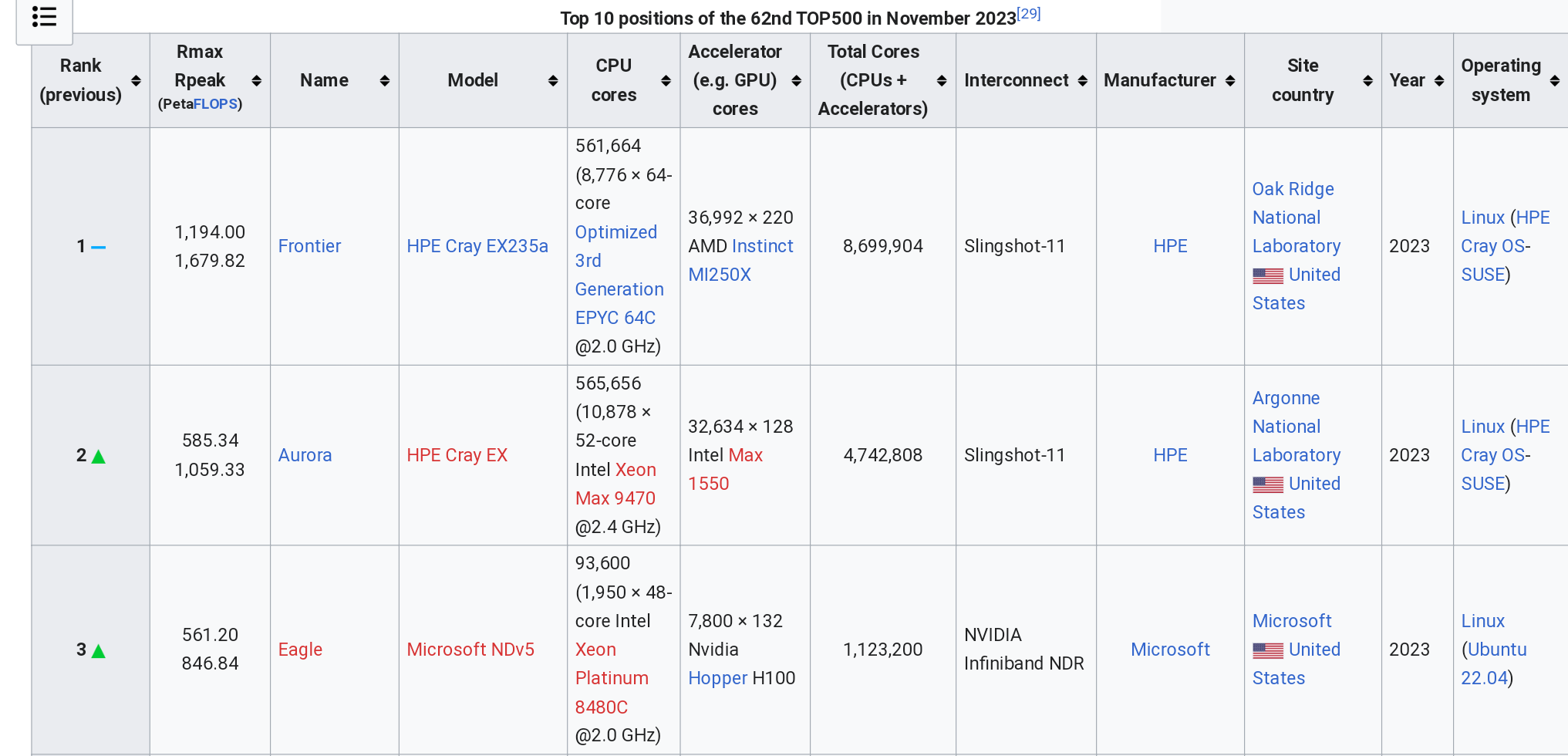Sort by Total Cores column arrows

[x=942, y=81]
